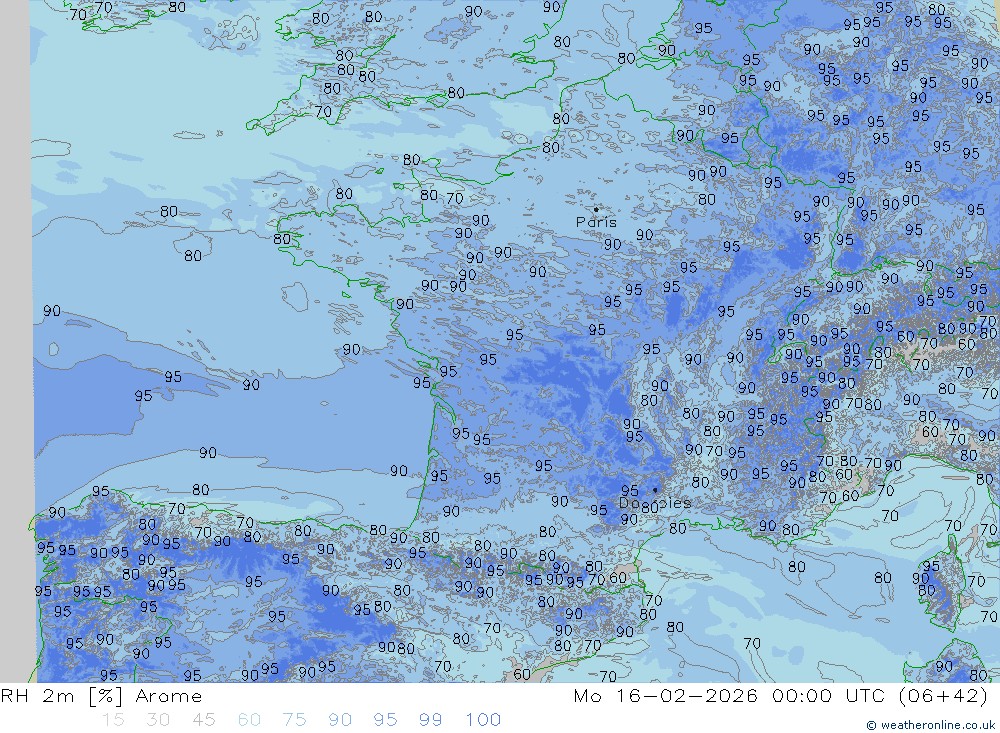Select the 60 value in the legend scale
Screen dimensions: 1000x733
(249, 720)
